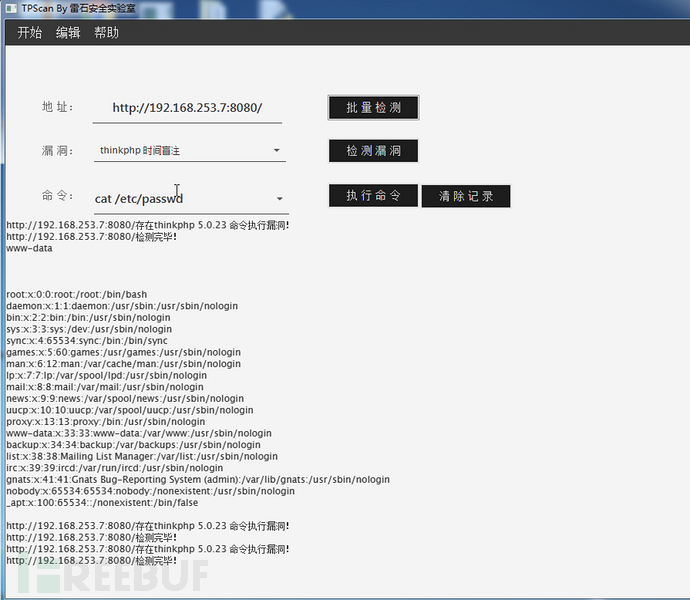Select the sys:x:3:3 output line
Image resolution: width=690 pixels, height=600 pixels.
click(x=89, y=329)
